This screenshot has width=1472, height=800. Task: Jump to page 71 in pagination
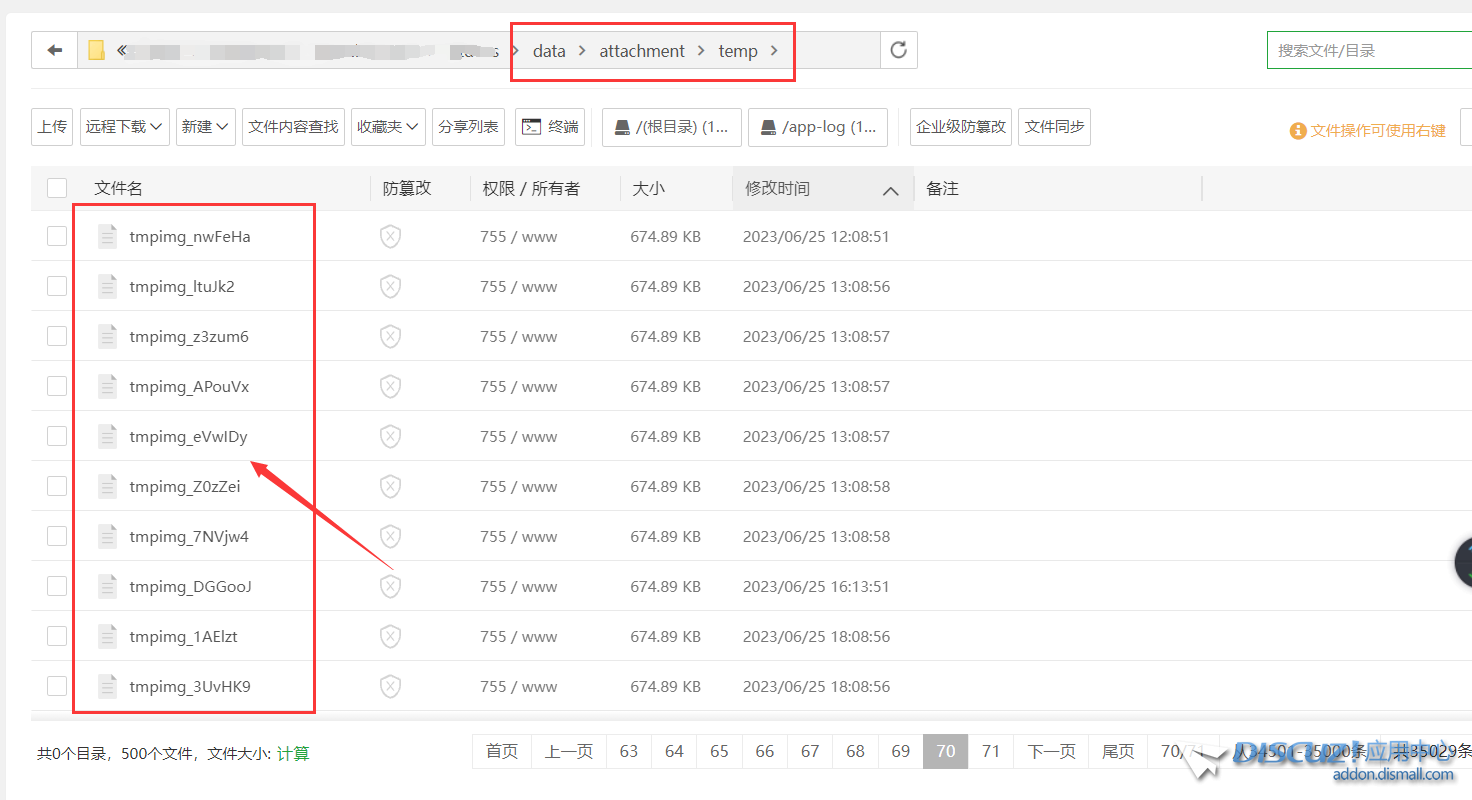[x=991, y=751]
